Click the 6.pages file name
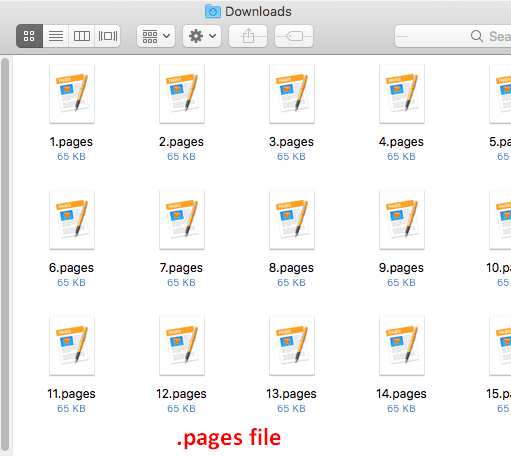Viewport: 511px width, 456px height. tap(71, 268)
